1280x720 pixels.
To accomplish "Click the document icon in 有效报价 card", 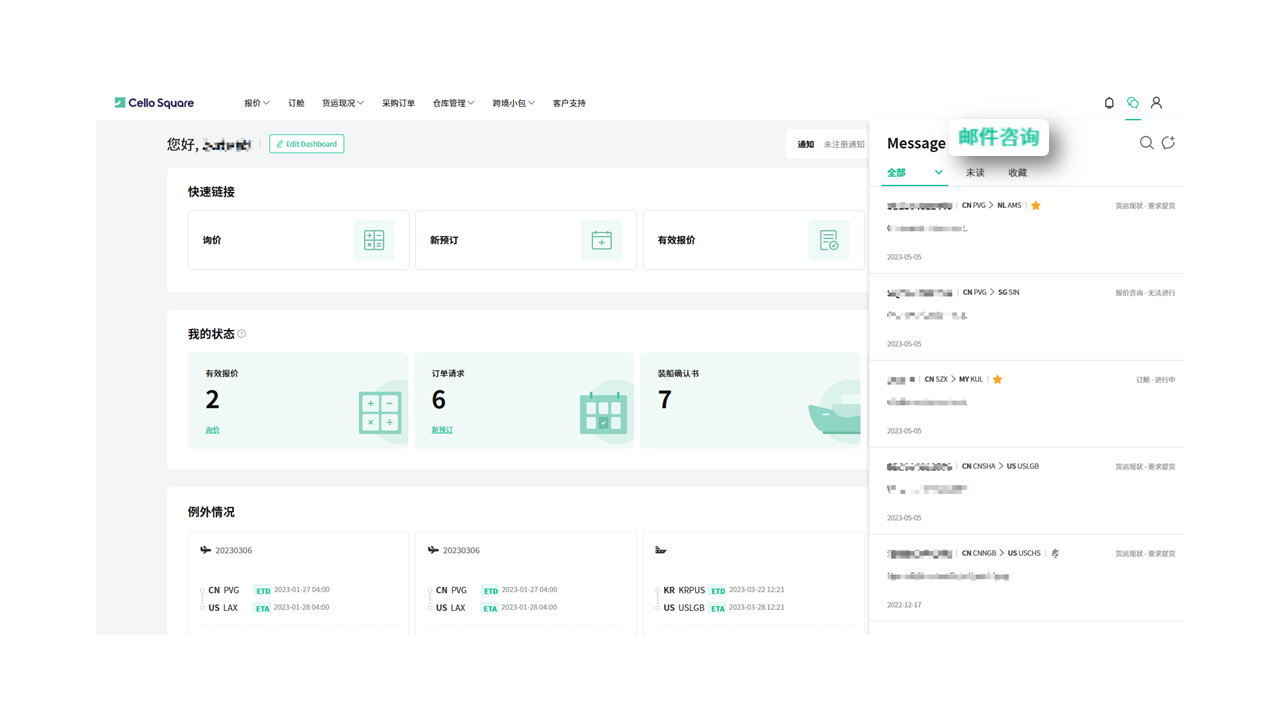I will click(828, 240).
